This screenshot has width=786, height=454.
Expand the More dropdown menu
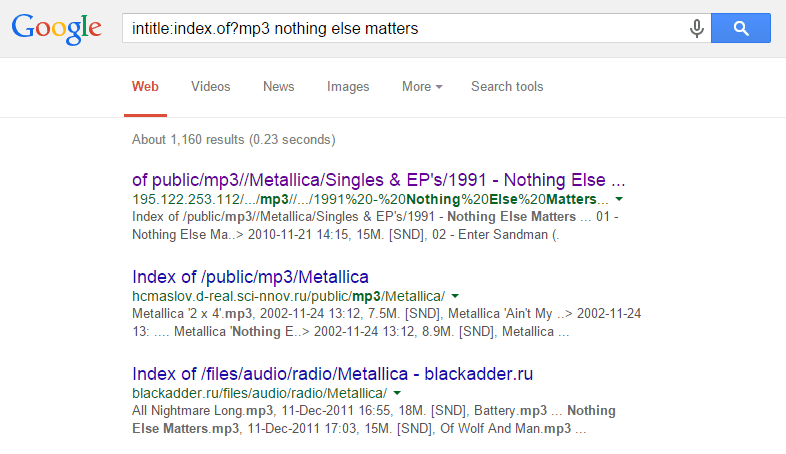pos(422,87)
